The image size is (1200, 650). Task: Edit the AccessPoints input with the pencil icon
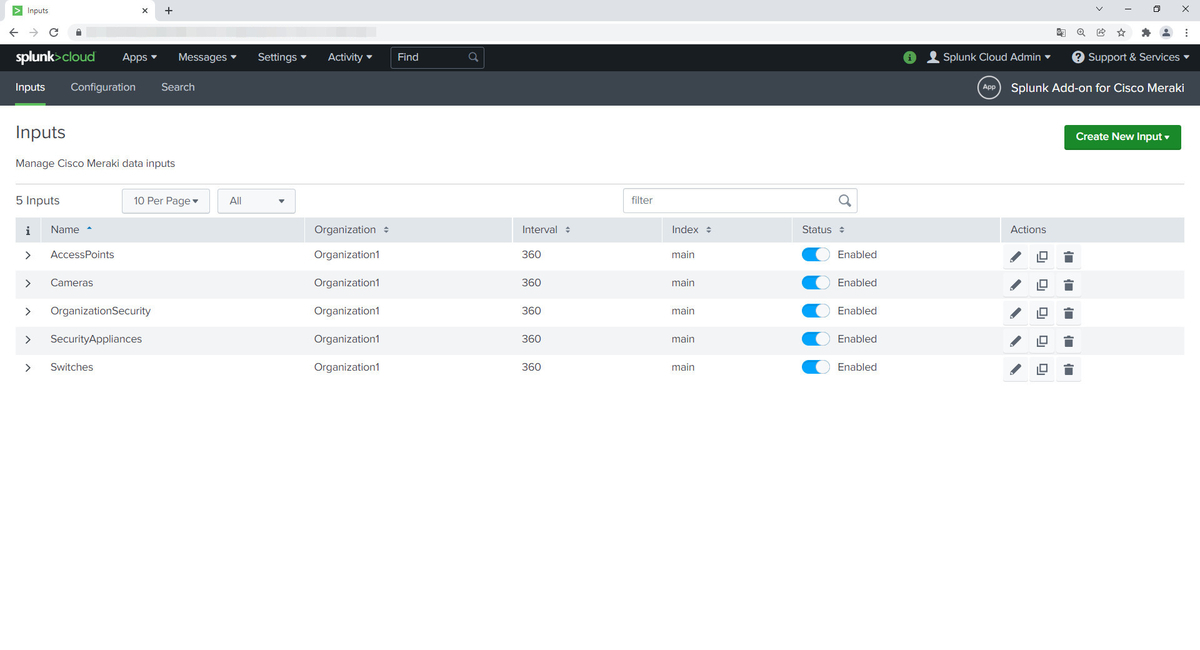[1015, 256]
